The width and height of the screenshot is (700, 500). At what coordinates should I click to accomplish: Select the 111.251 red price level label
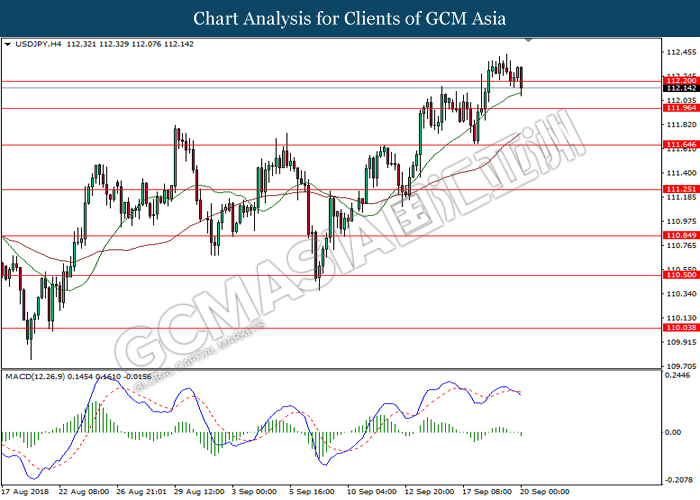point(680,189)
